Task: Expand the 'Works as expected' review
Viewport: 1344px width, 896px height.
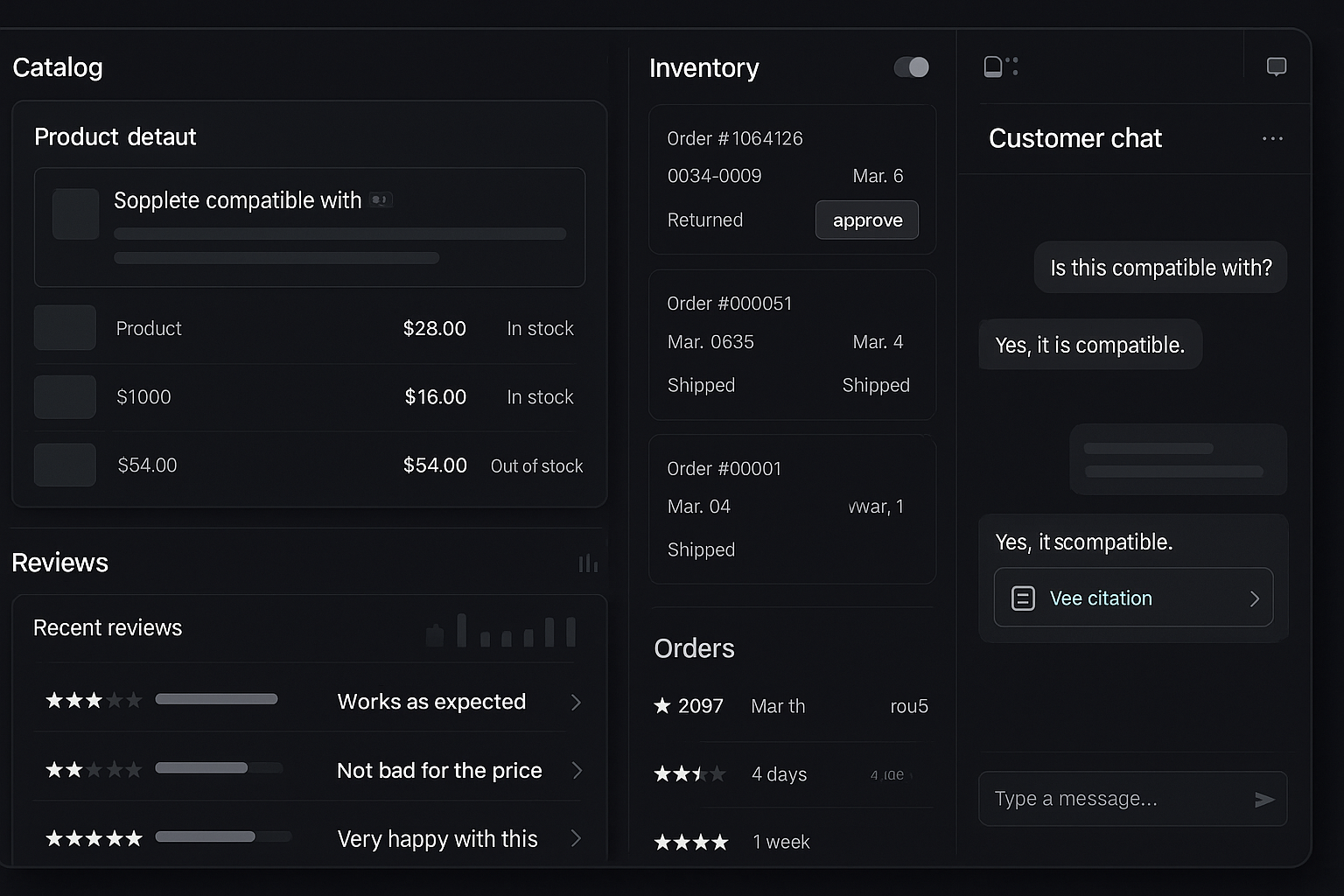Action: [576, 702]
